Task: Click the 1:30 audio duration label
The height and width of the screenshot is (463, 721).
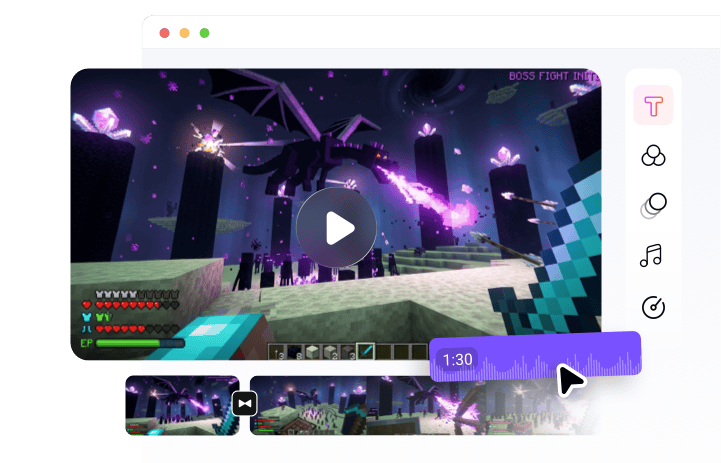Action: click(x=458, y=359)
